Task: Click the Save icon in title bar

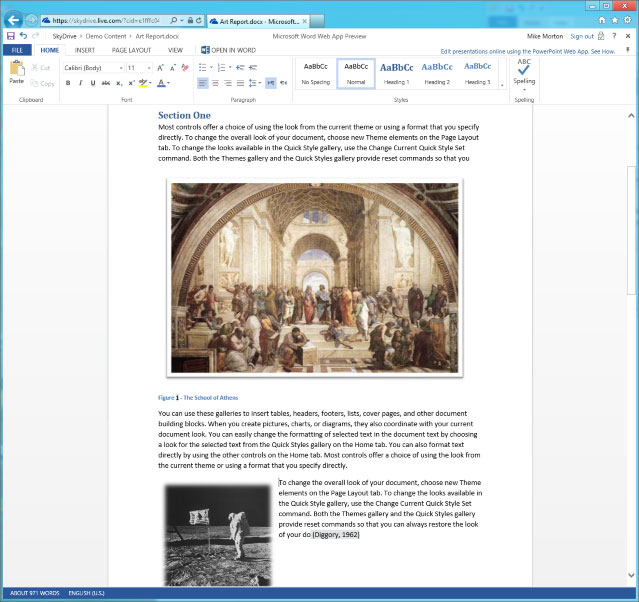Action: tap(11, 36)
